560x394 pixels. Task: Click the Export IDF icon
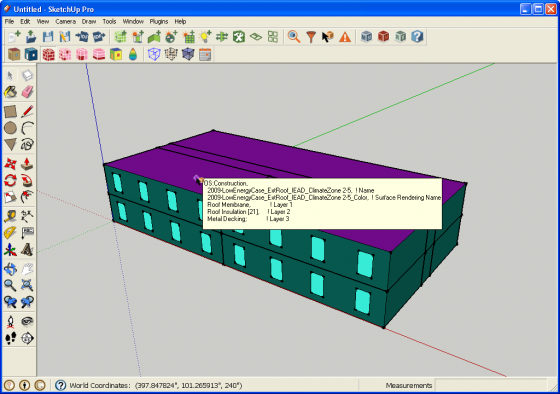[99, 37]
